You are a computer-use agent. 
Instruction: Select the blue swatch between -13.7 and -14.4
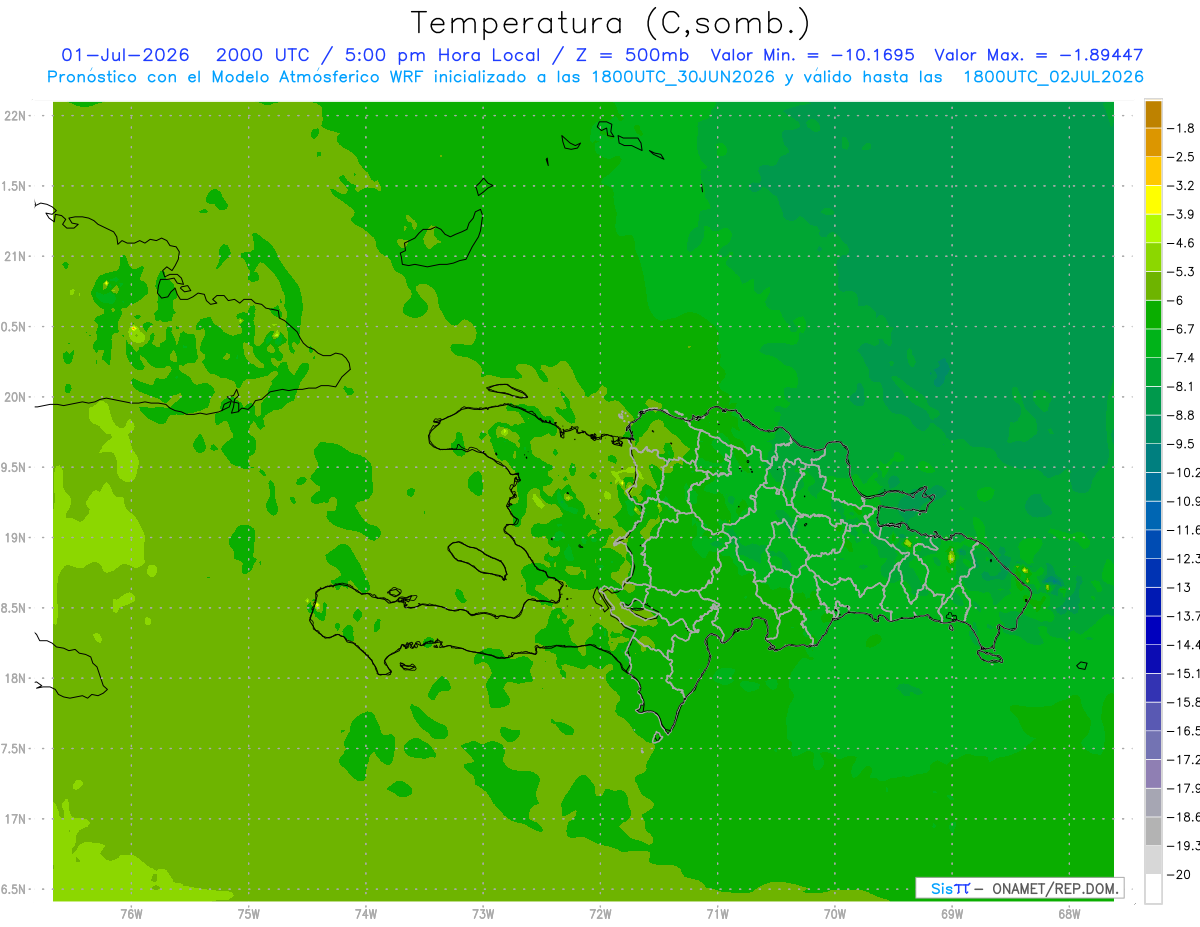point(1153,630)
